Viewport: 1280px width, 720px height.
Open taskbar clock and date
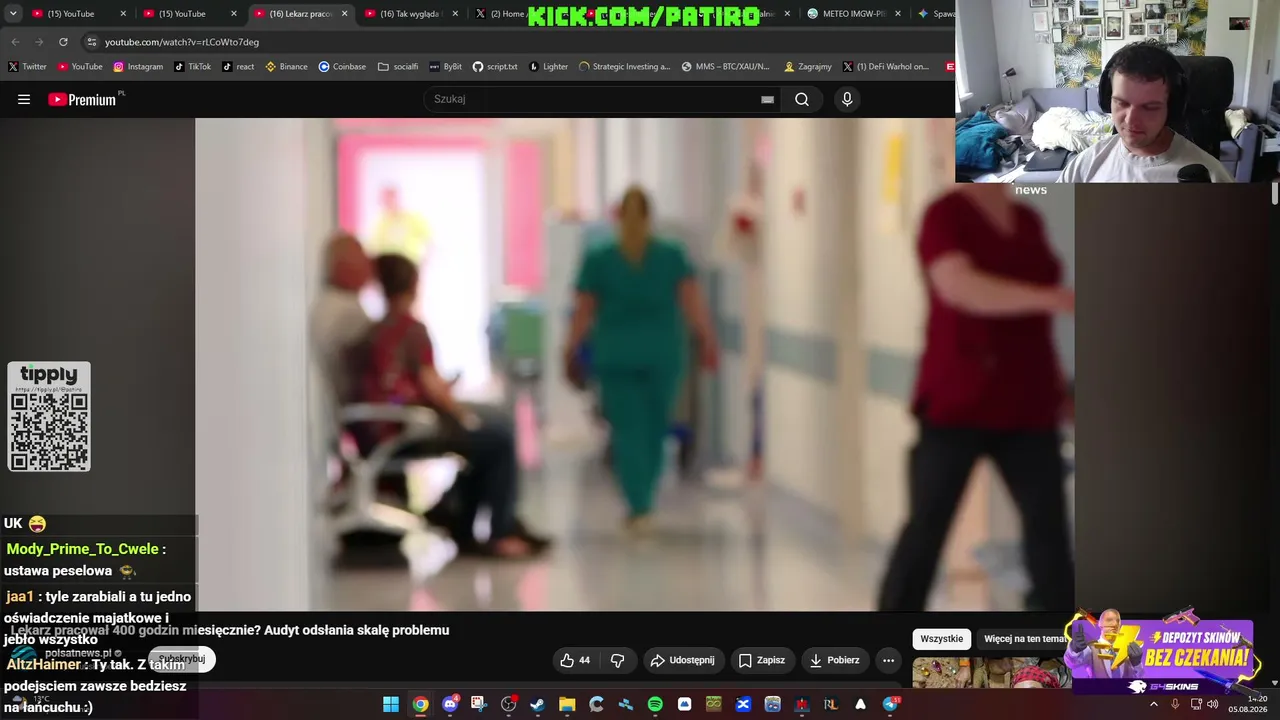point(1248,704)
